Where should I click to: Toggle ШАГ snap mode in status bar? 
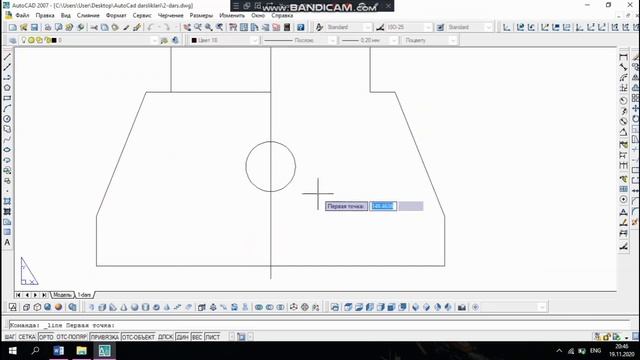(9, 337)
